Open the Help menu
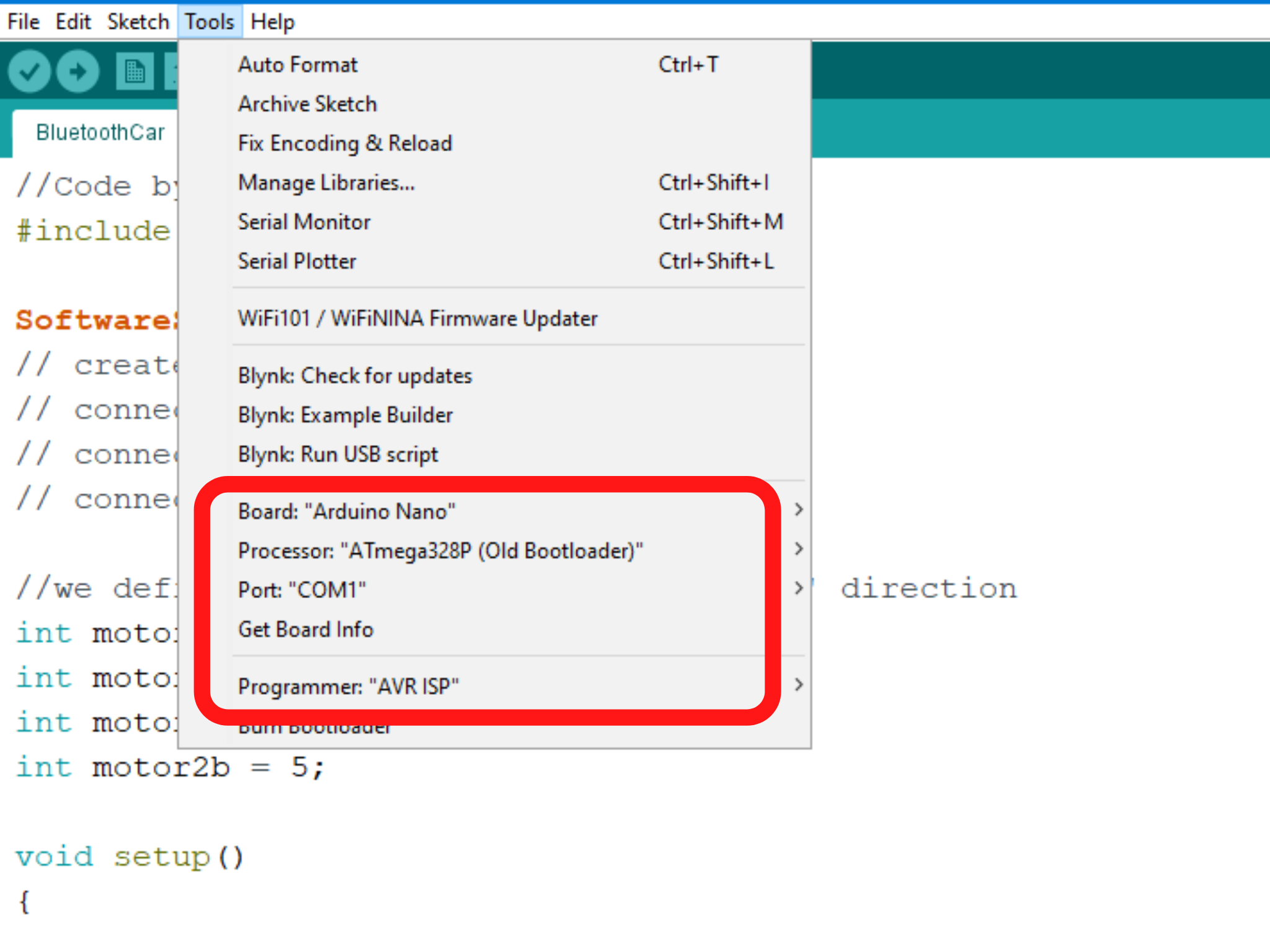Screen dimensions: 1270x952 (x=272, y=22)
